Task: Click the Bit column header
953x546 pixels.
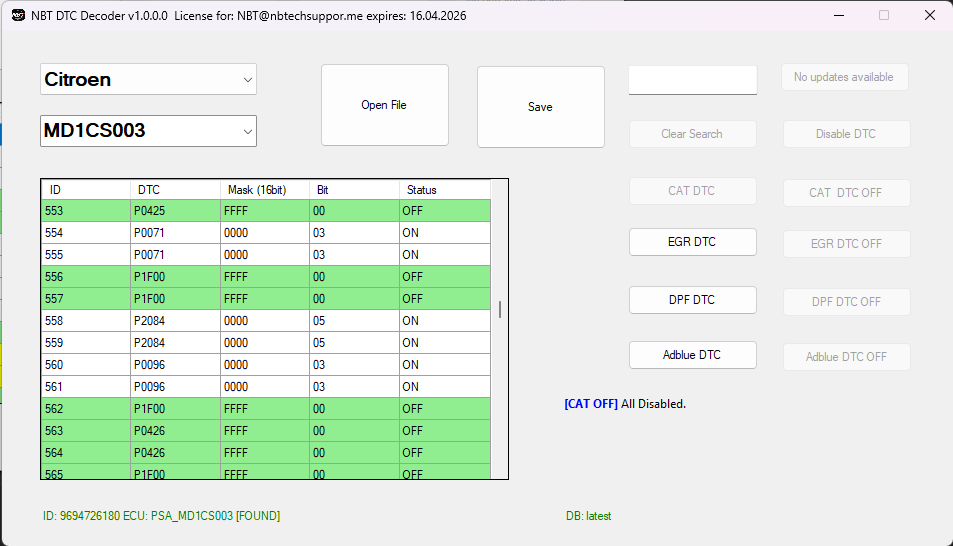Action: tap(354, 190)
